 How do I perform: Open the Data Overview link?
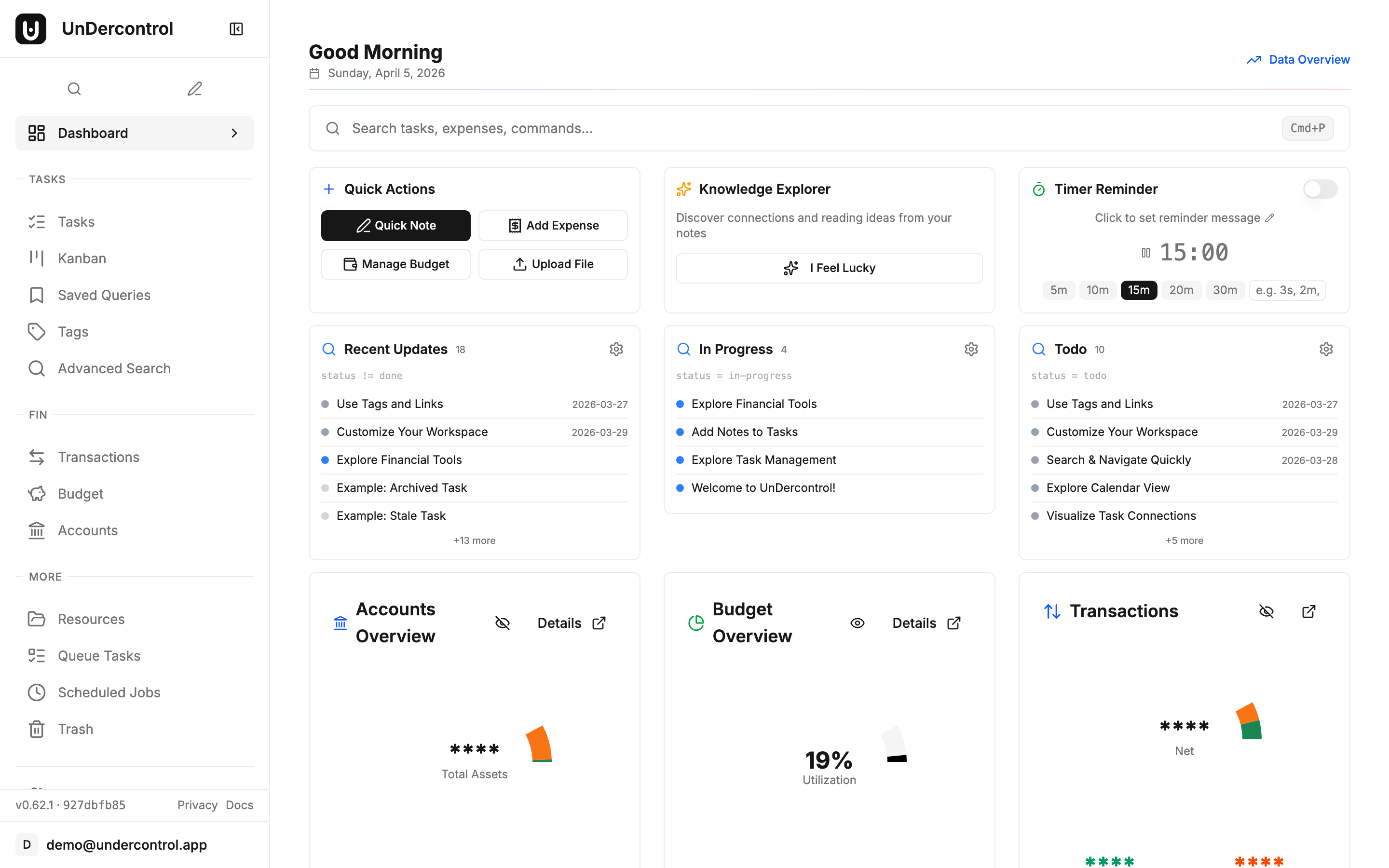pos(1309,59)
